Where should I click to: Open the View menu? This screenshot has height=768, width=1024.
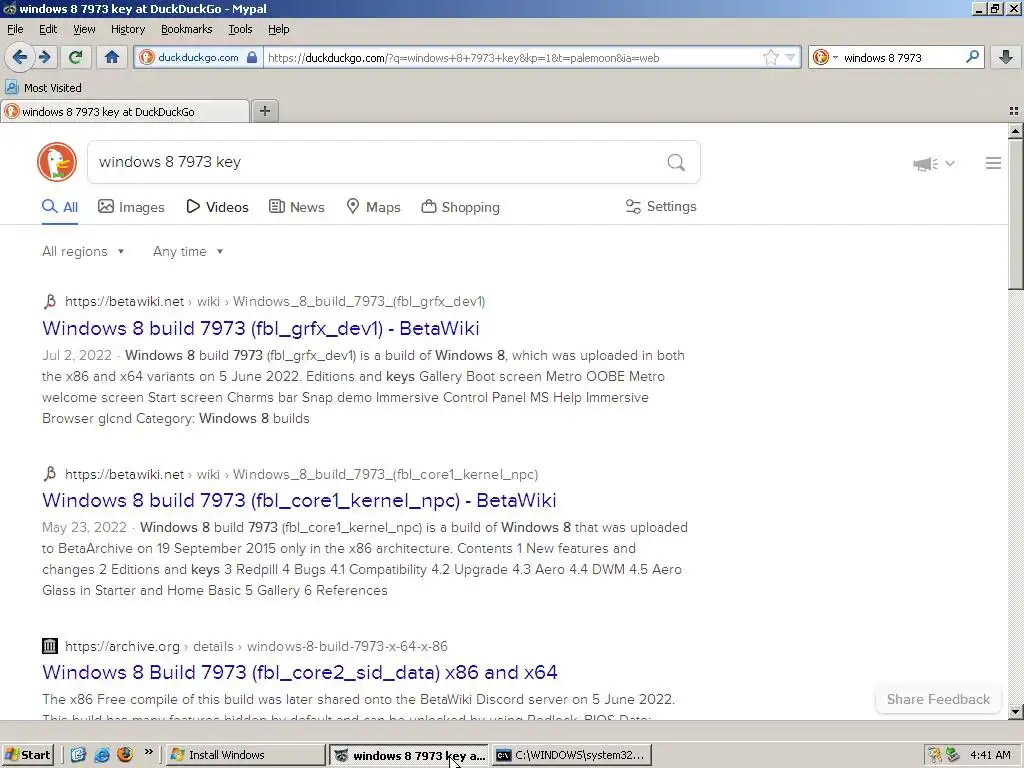[84, 29]
